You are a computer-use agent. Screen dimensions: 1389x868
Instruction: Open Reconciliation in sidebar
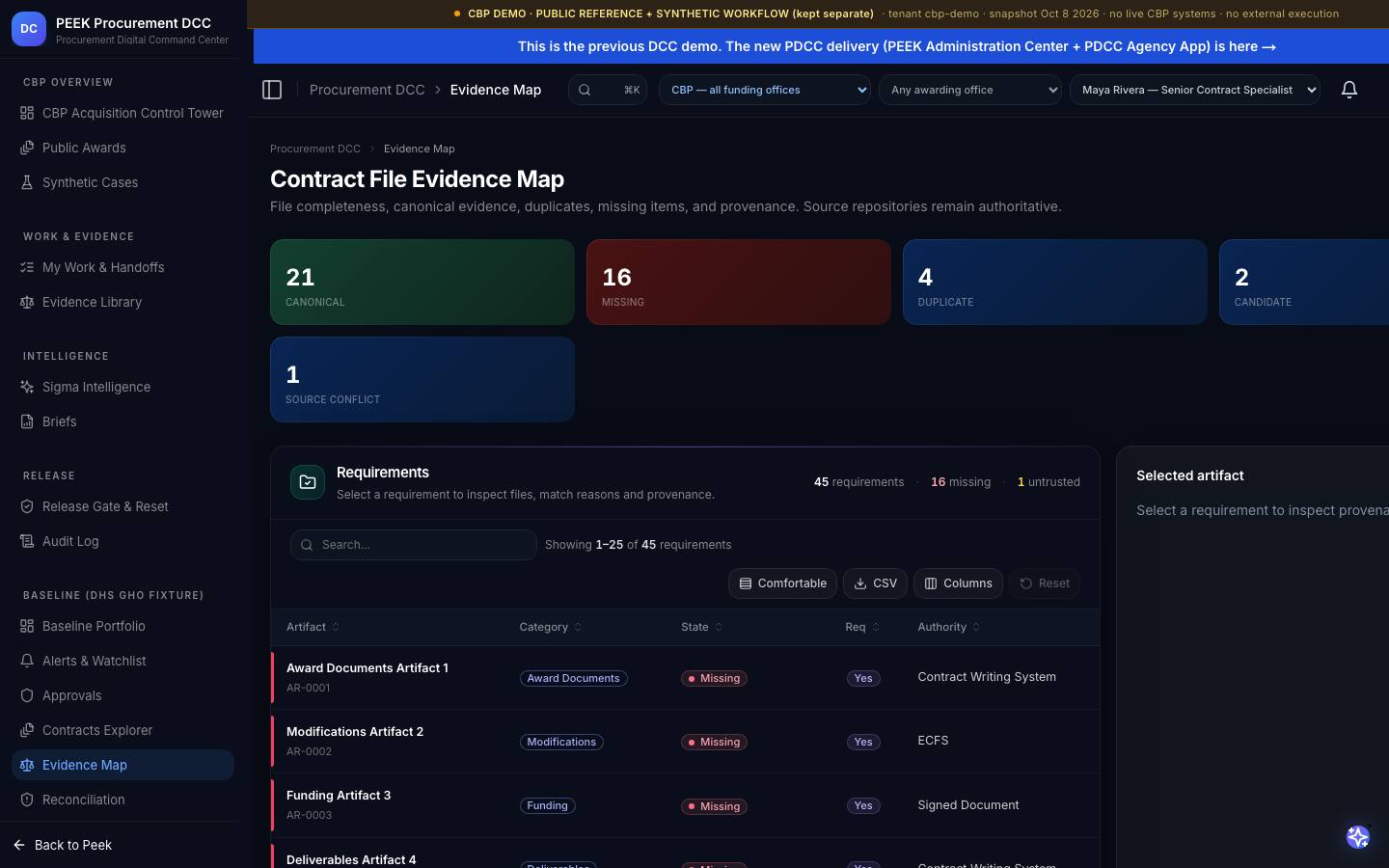123,800
